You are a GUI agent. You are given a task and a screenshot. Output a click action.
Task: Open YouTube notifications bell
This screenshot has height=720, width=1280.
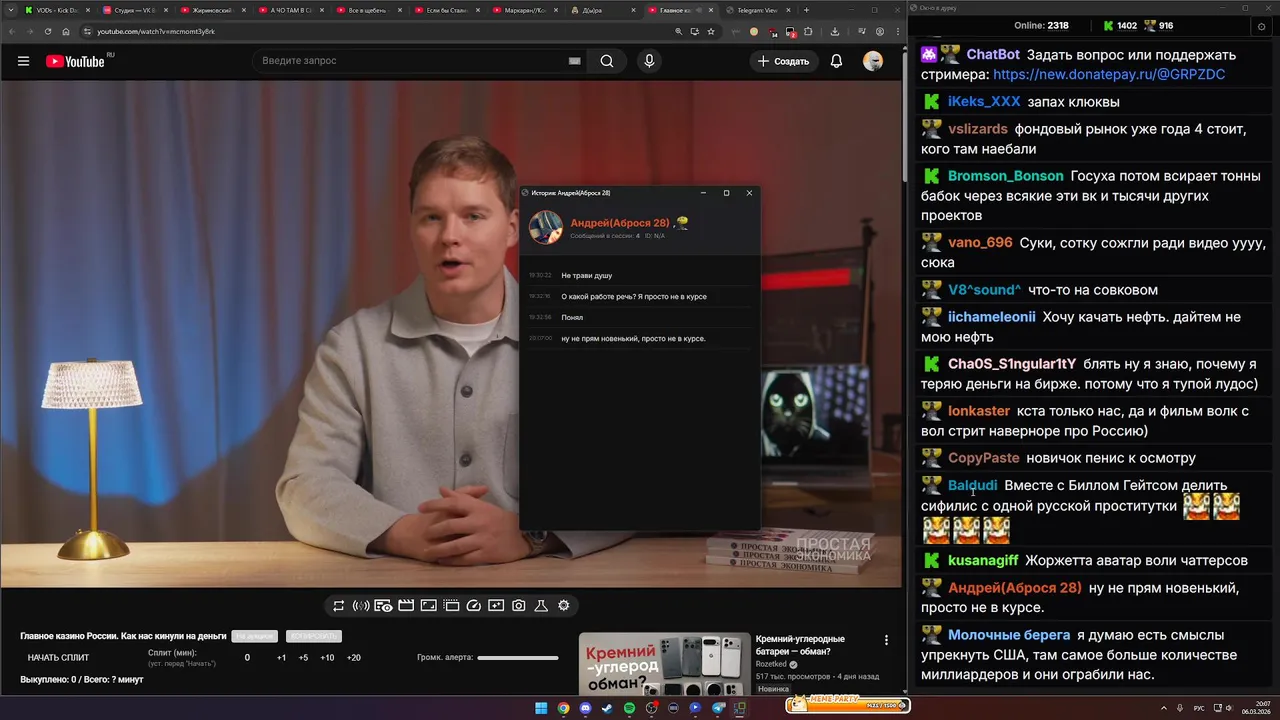point(836,61)
